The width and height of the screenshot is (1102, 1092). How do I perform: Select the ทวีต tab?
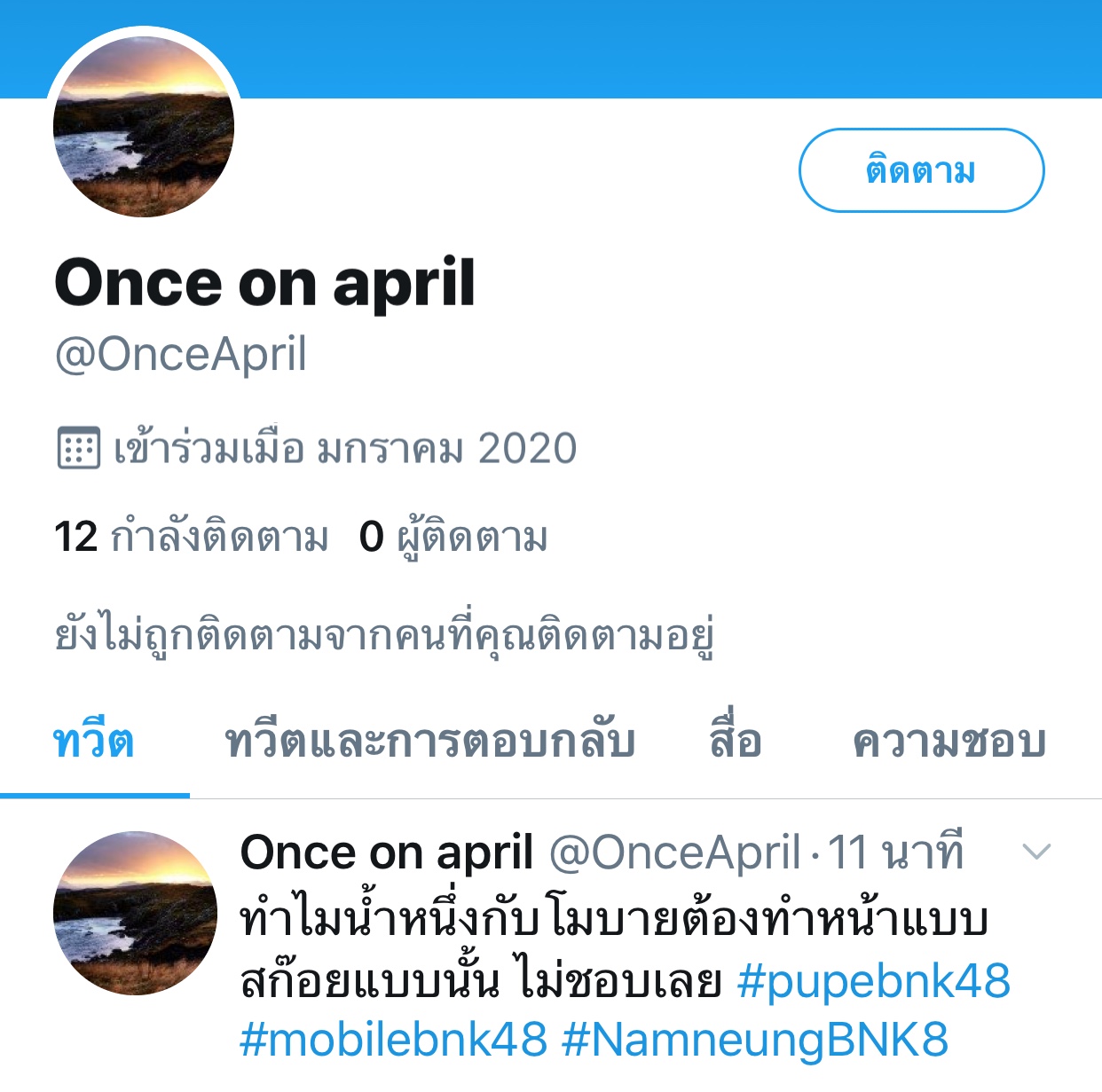point(94,742)
